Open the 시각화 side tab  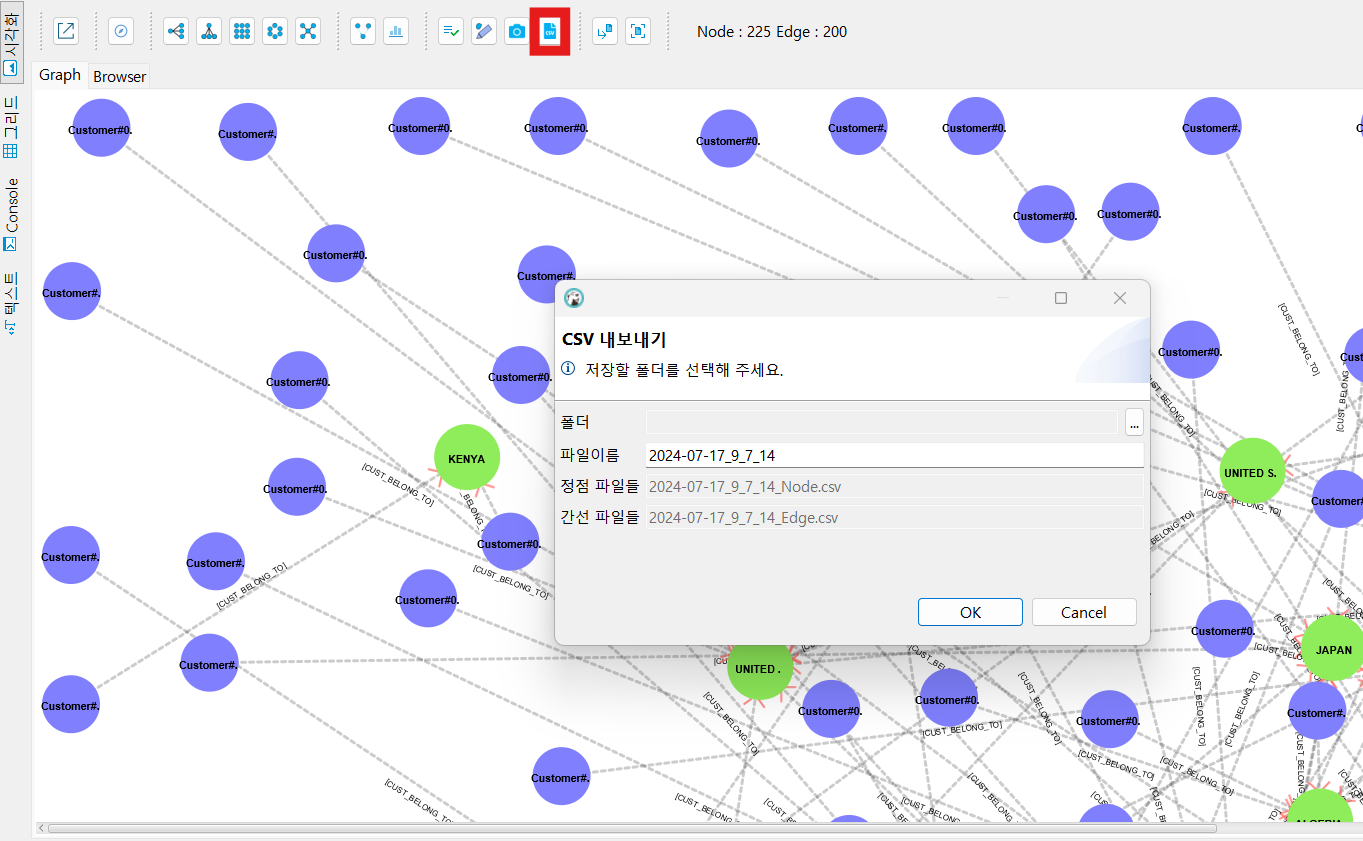pyautogui.click(x=11, y=41)
